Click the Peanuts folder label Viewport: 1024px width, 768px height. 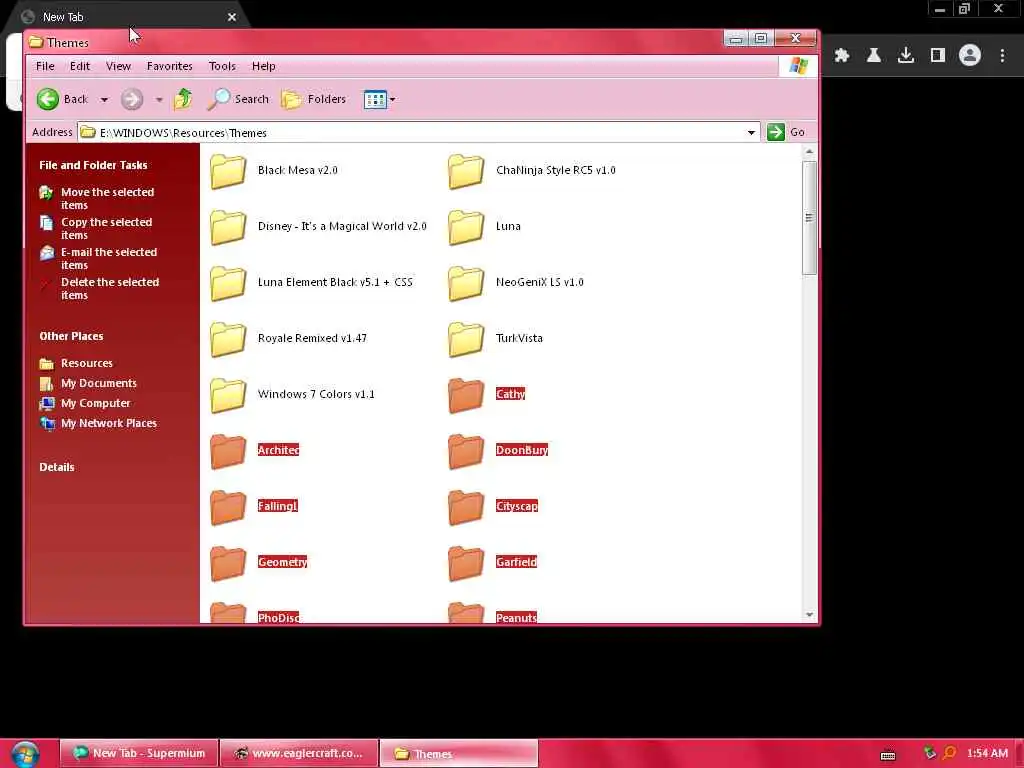point(516,617)
